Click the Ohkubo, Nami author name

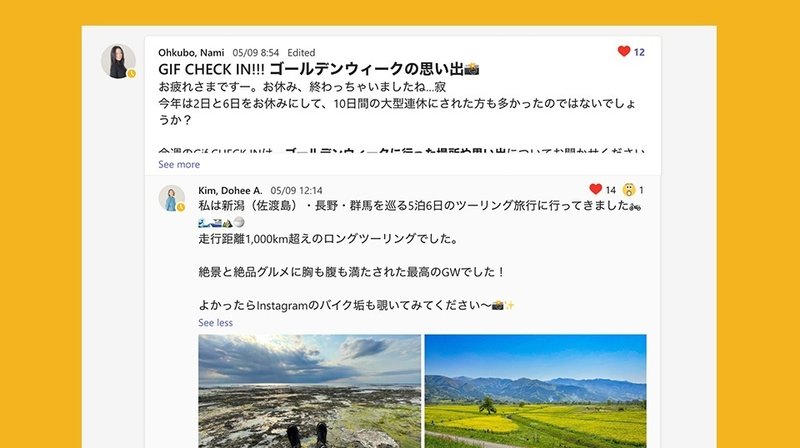click(191, 53)
